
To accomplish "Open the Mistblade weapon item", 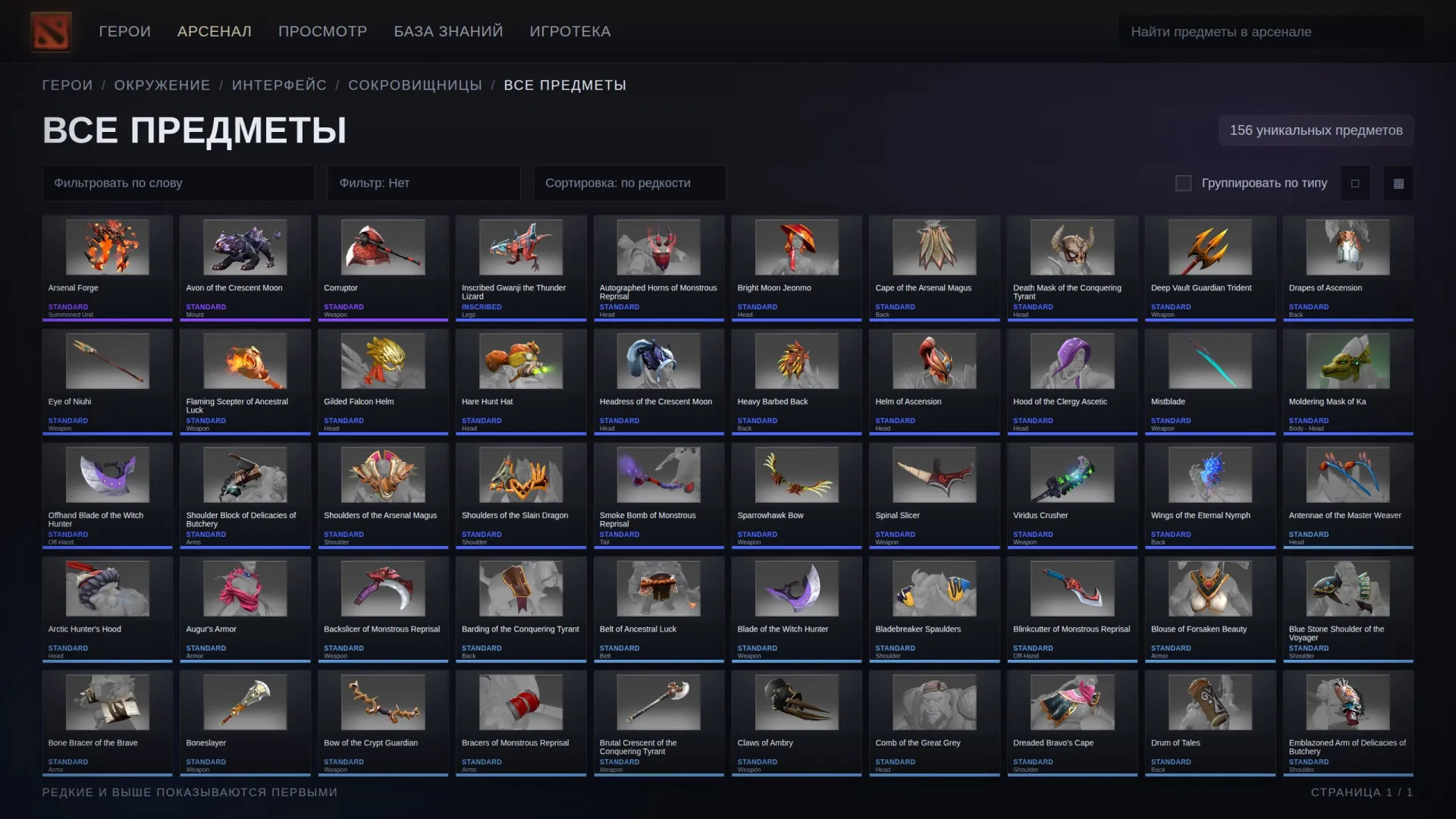I will [x=1210, y=381].
